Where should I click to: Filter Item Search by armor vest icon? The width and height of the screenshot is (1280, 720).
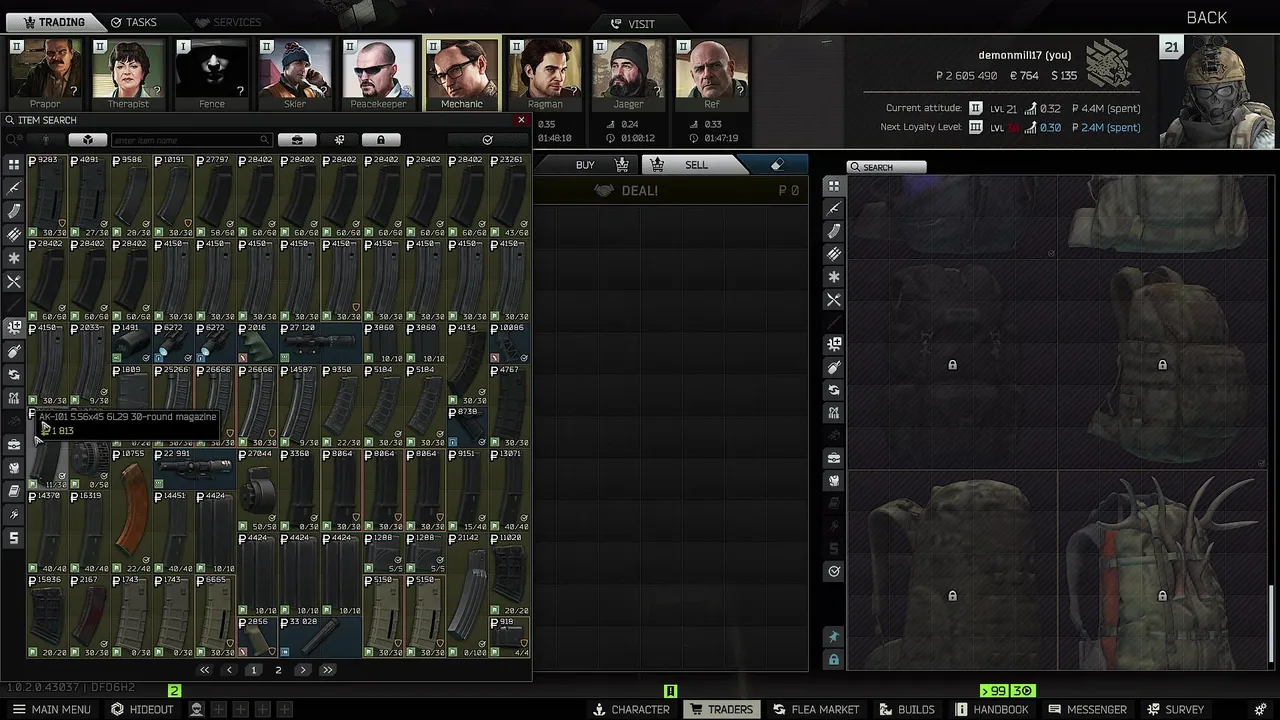(x=14, y=467)
